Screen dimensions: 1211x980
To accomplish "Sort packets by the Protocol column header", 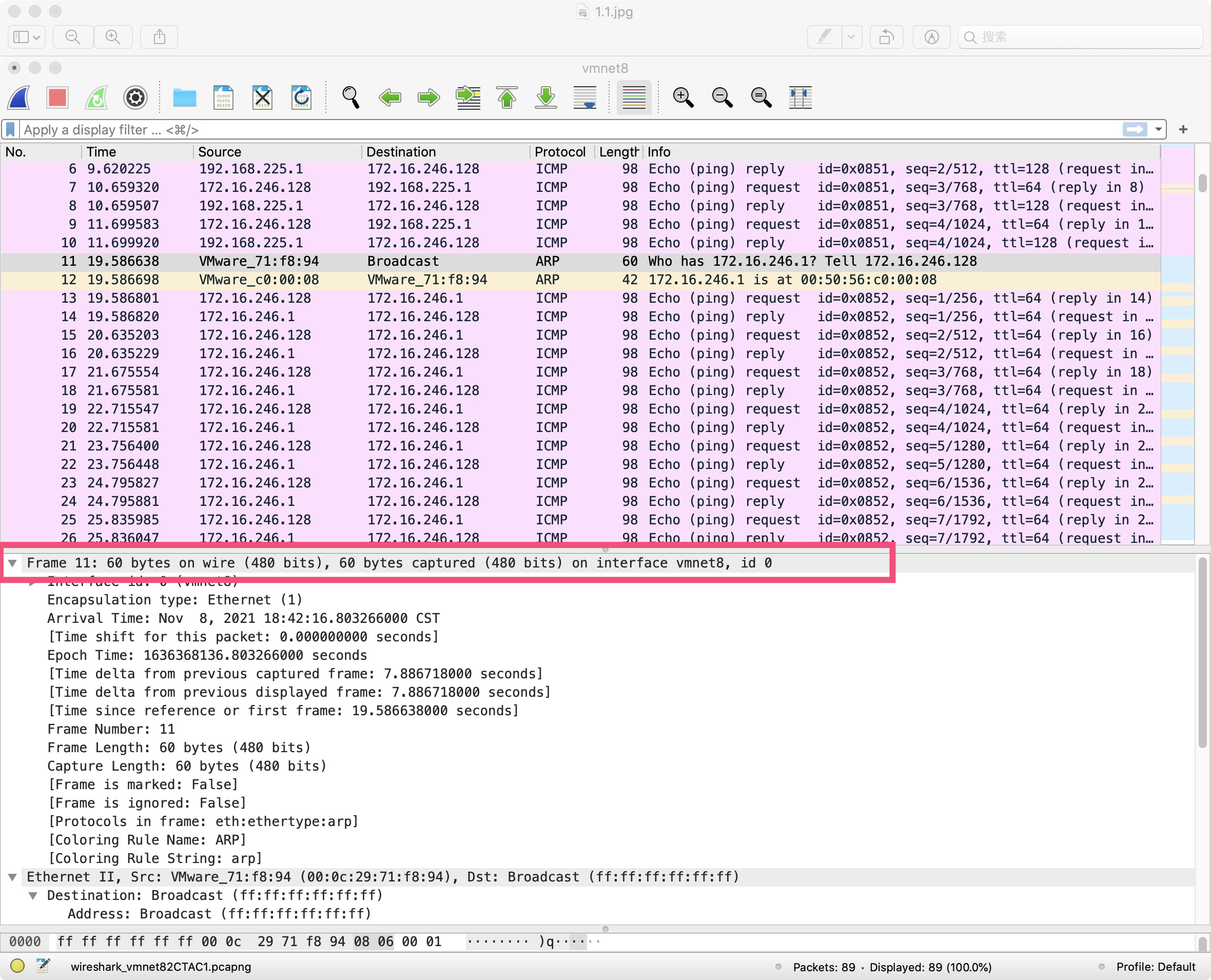I will [x=559, y=152].
